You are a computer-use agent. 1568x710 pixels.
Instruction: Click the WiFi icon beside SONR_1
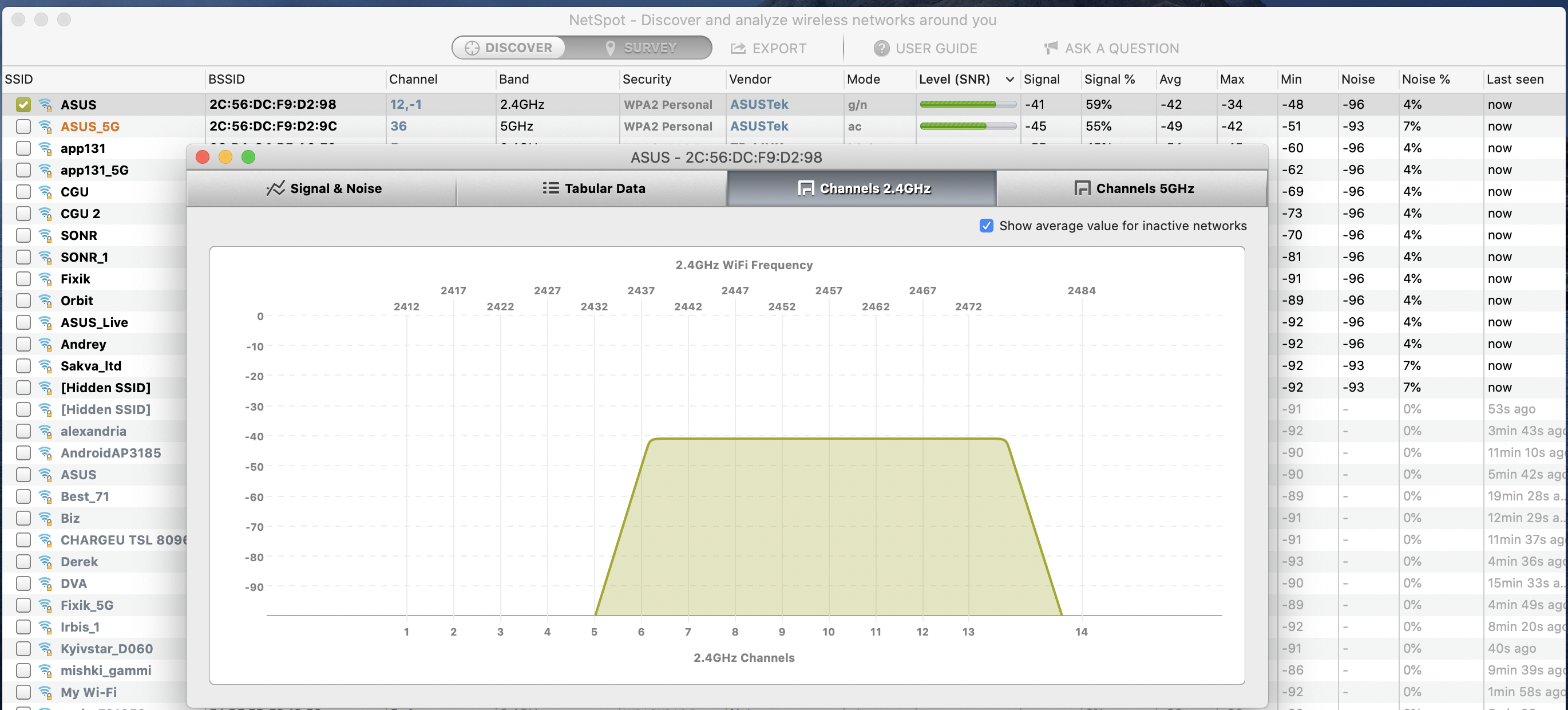(x=45, y=257)
